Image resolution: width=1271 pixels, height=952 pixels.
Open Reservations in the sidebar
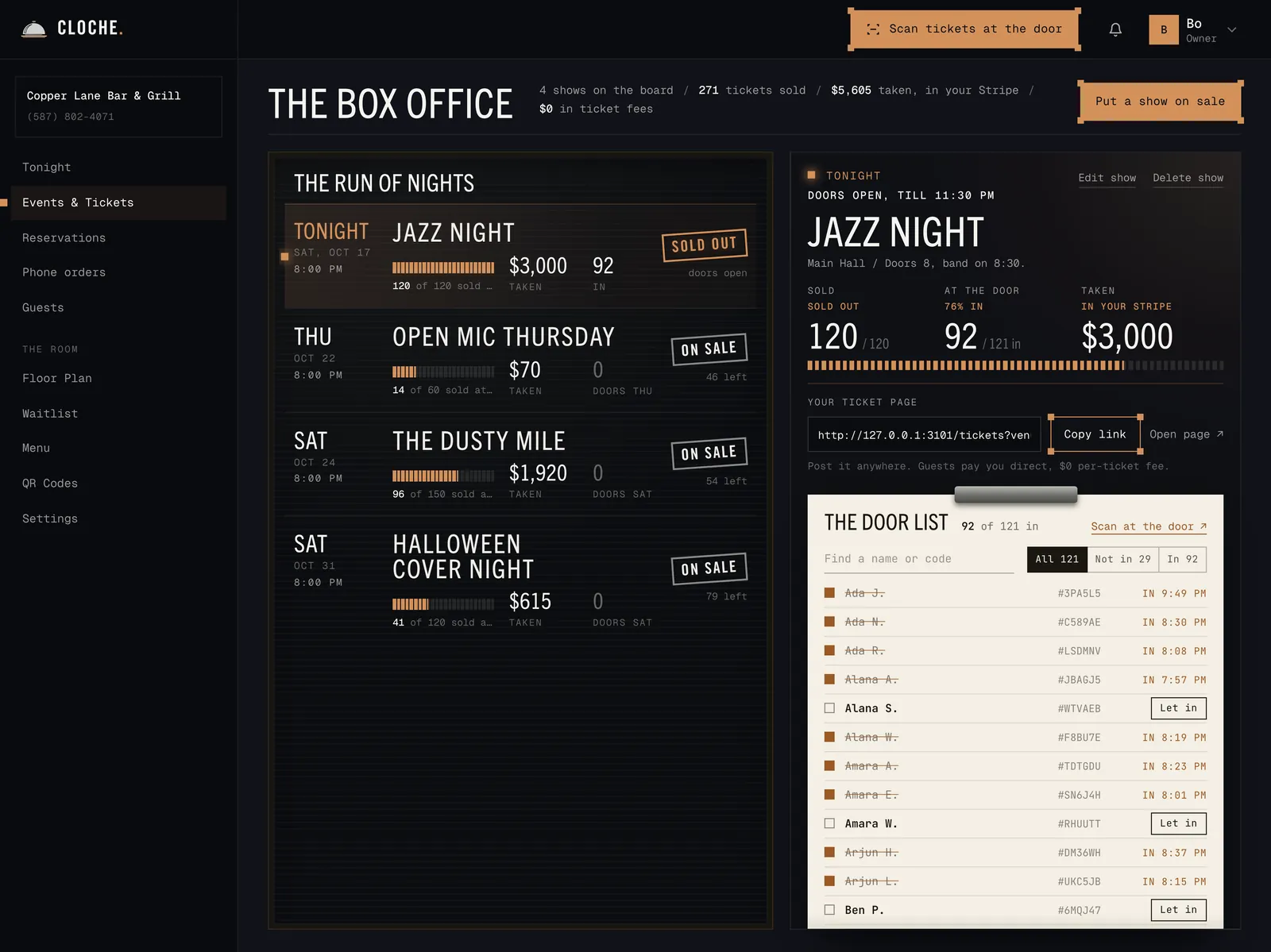(x=119, y=238)
